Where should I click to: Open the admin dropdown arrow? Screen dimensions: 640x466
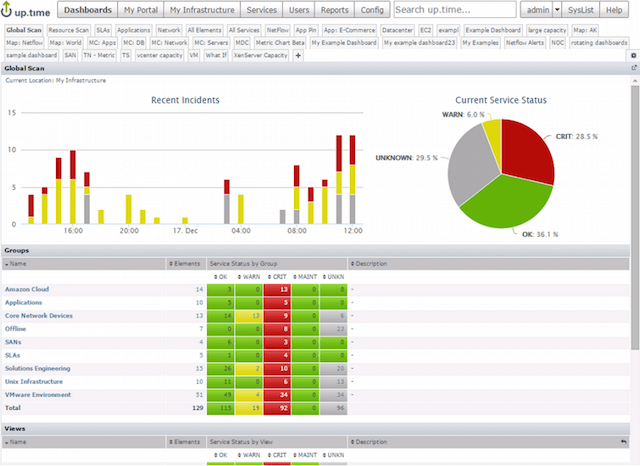click(557, 10)
